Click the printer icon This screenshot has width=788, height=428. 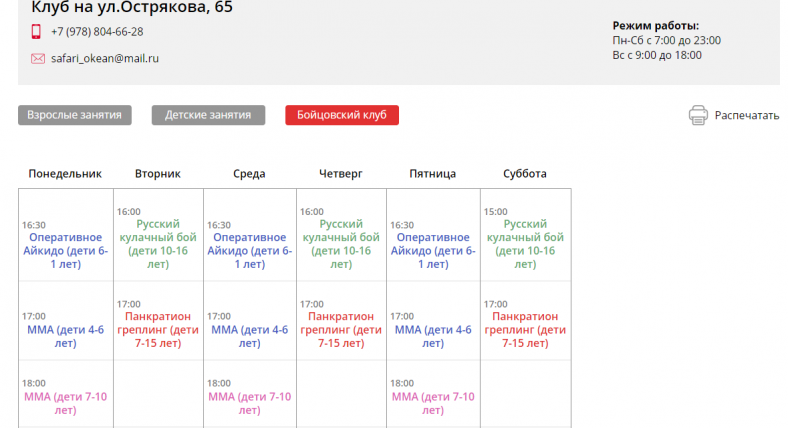(698, 115)
